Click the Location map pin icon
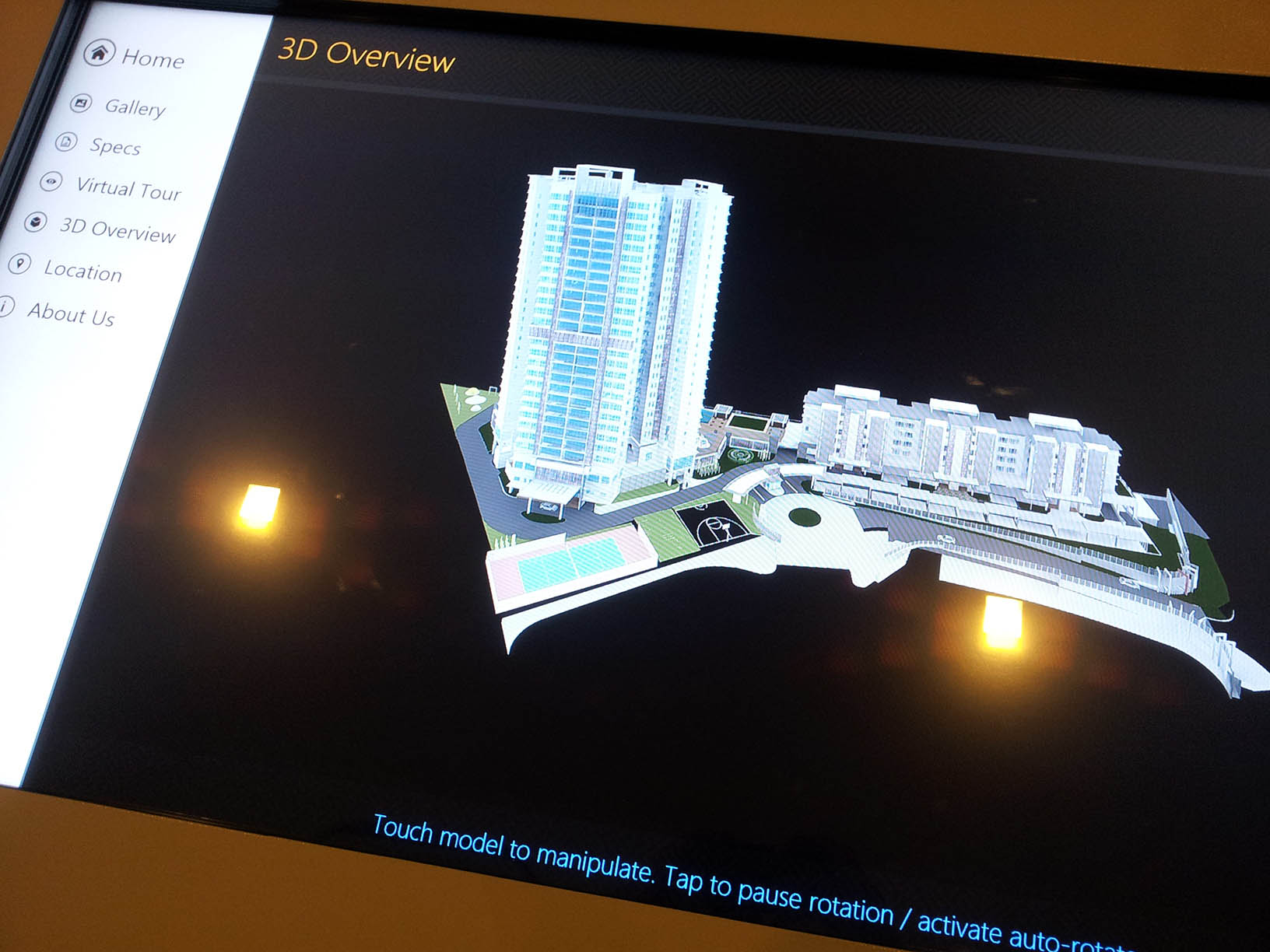 tap(20, 264)
